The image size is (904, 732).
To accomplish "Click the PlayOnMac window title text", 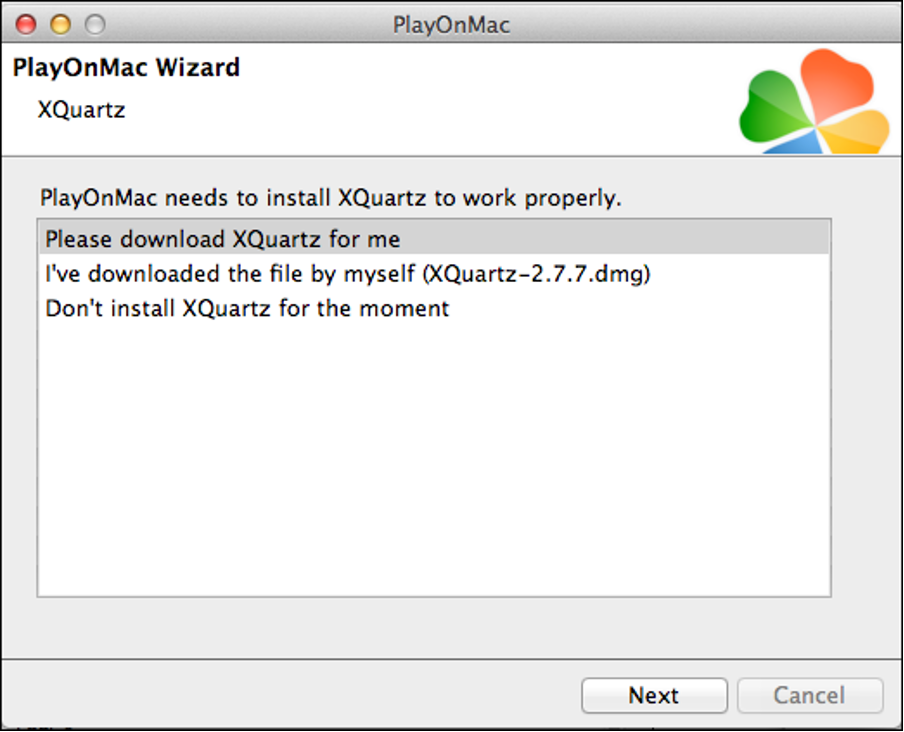I will 451,25.
